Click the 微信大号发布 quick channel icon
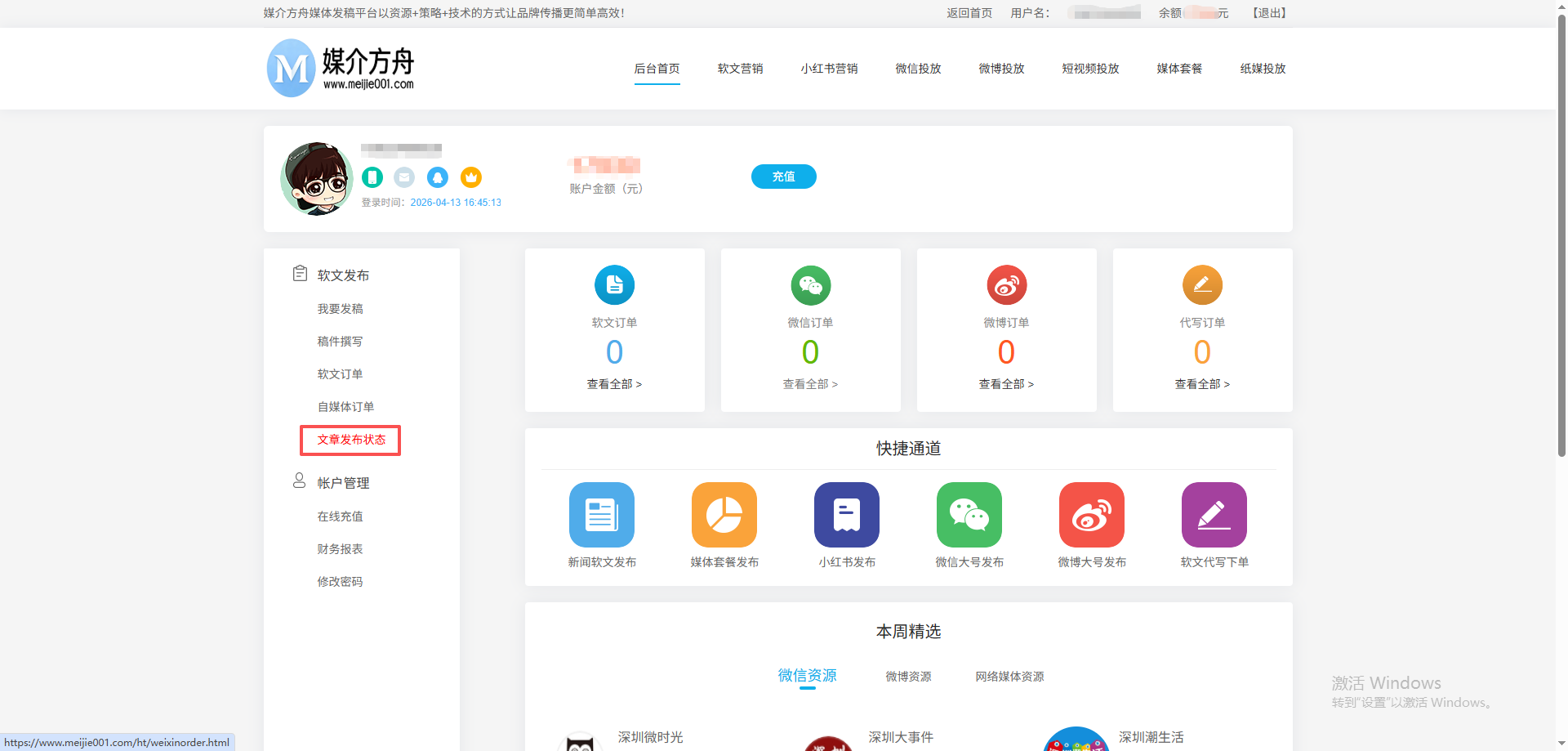 pyautogui.click(x=969, y=515)
